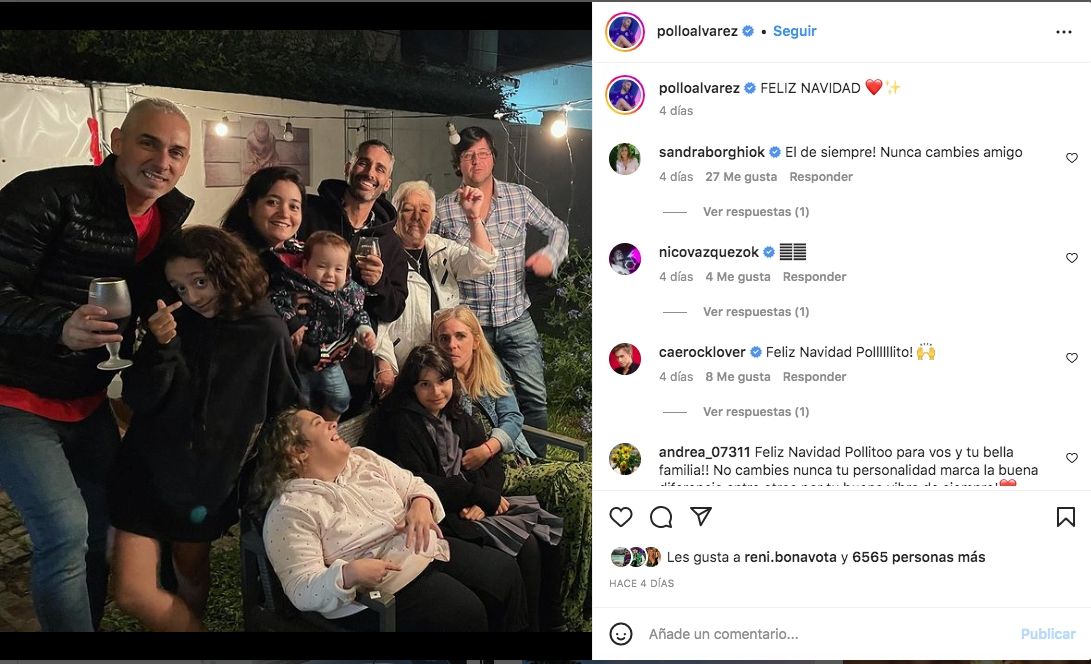Expand replies under nicovazquezok's comment
The width and height of the screenshot is (1091, 664).
click(755, 312)
